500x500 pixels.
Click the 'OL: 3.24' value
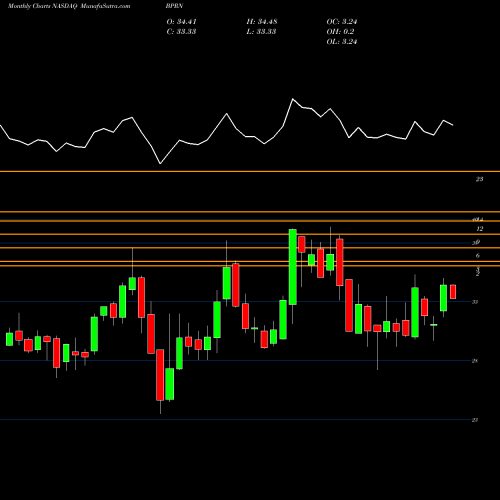pyautogui.click(x=342, y=42)
